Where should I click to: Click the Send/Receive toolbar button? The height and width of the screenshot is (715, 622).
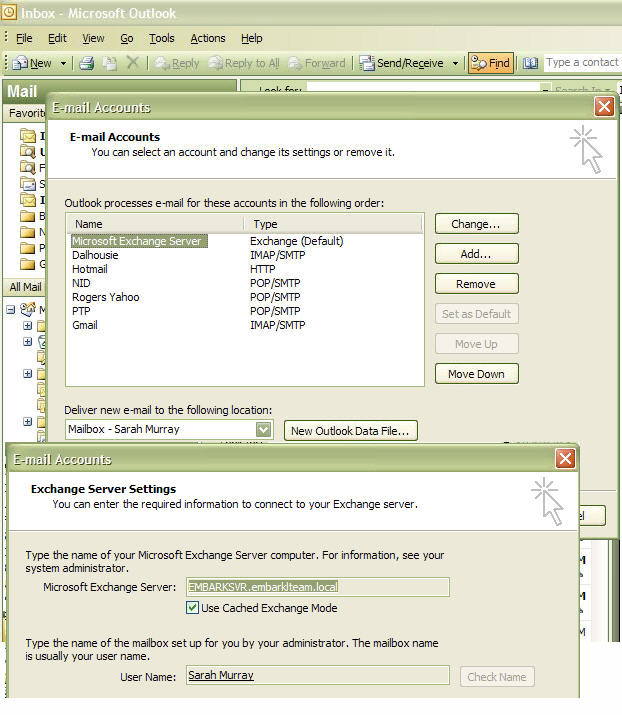pyautogui.click(x=401, y=63)
